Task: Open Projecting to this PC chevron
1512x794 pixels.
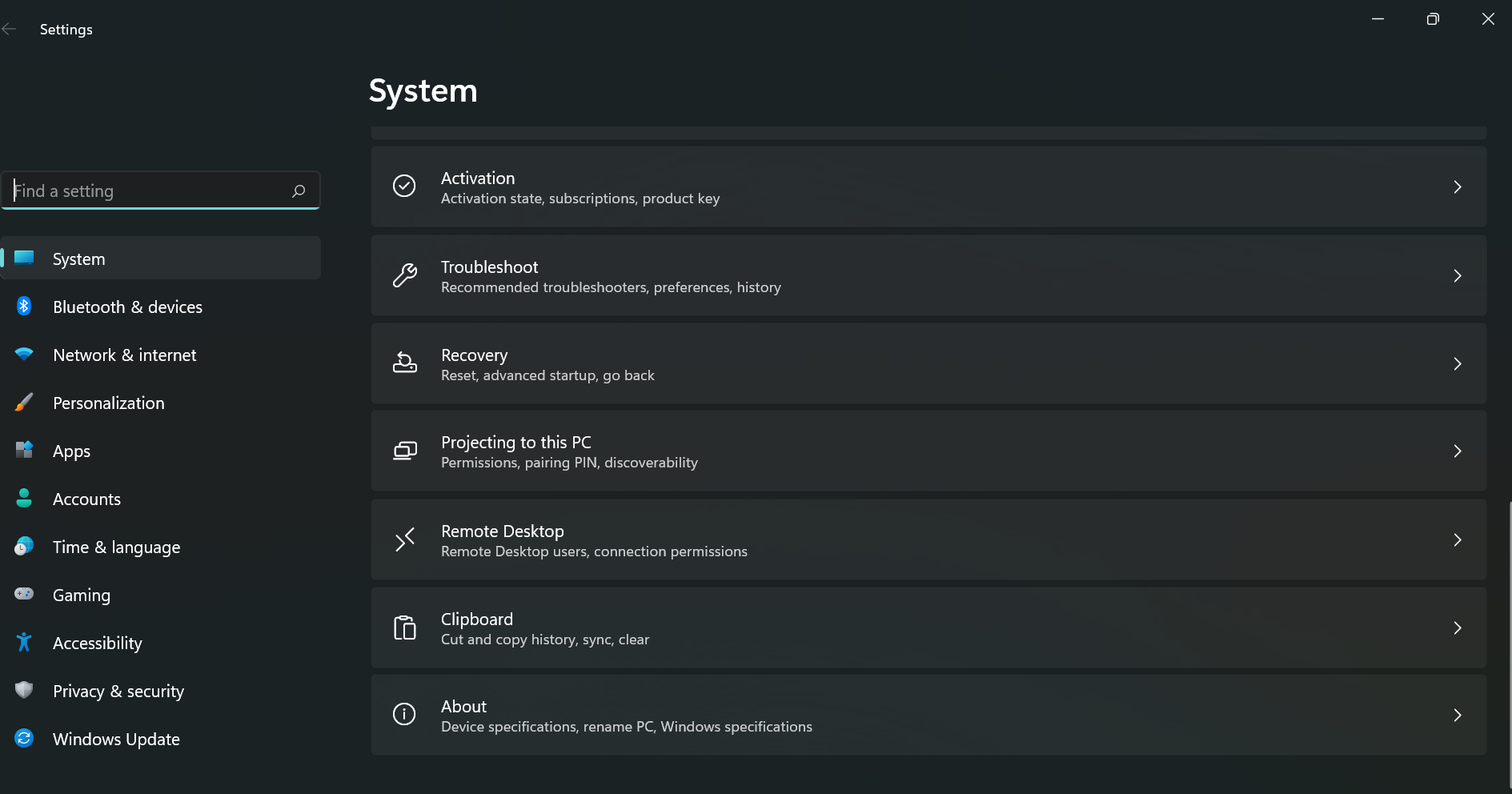Action: tap(1458, 451)
